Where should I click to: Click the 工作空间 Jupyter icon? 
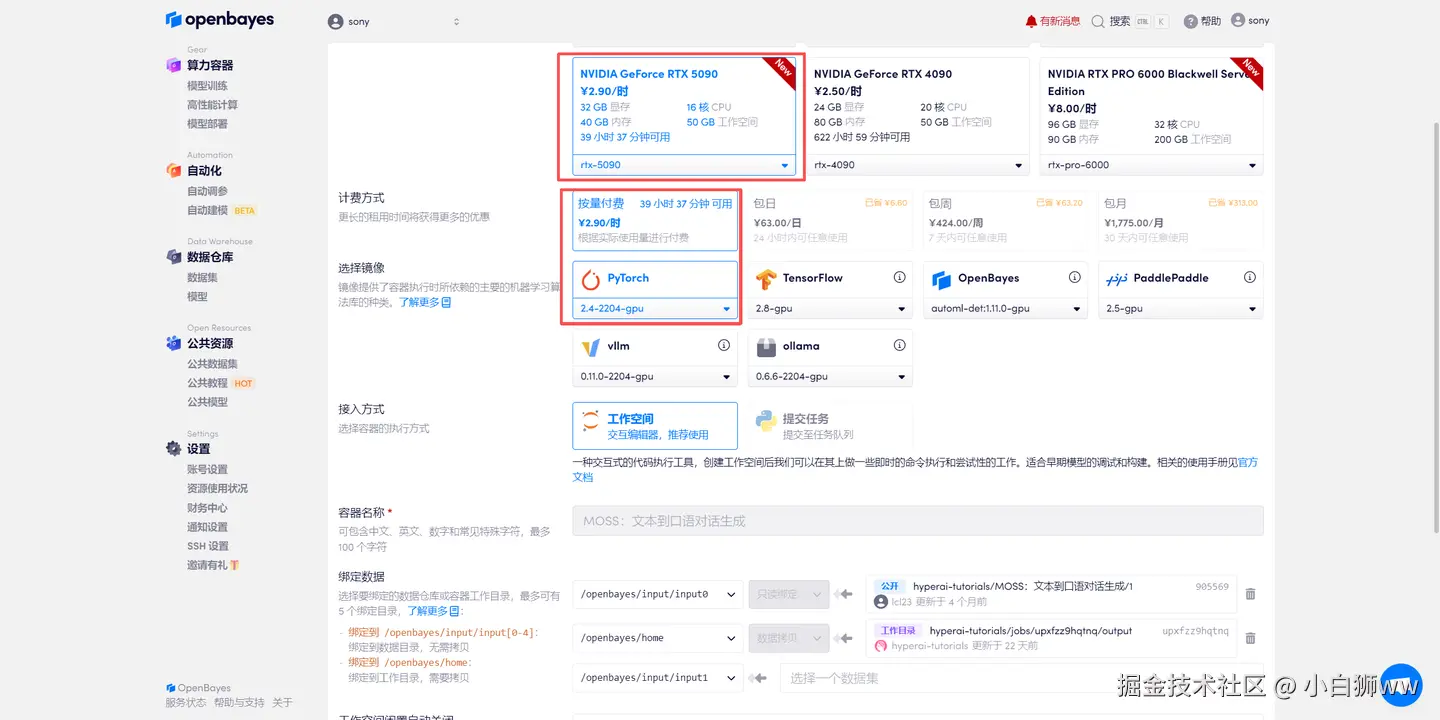pyautogui.click(x=591, y=421)
